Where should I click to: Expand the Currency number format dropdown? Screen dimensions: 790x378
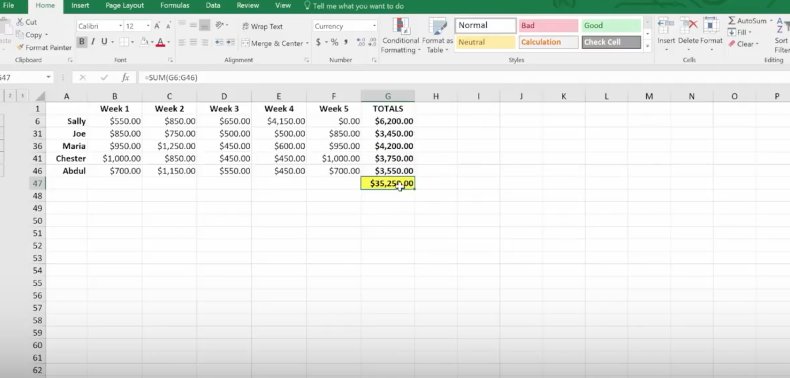[x=374, y=26]
